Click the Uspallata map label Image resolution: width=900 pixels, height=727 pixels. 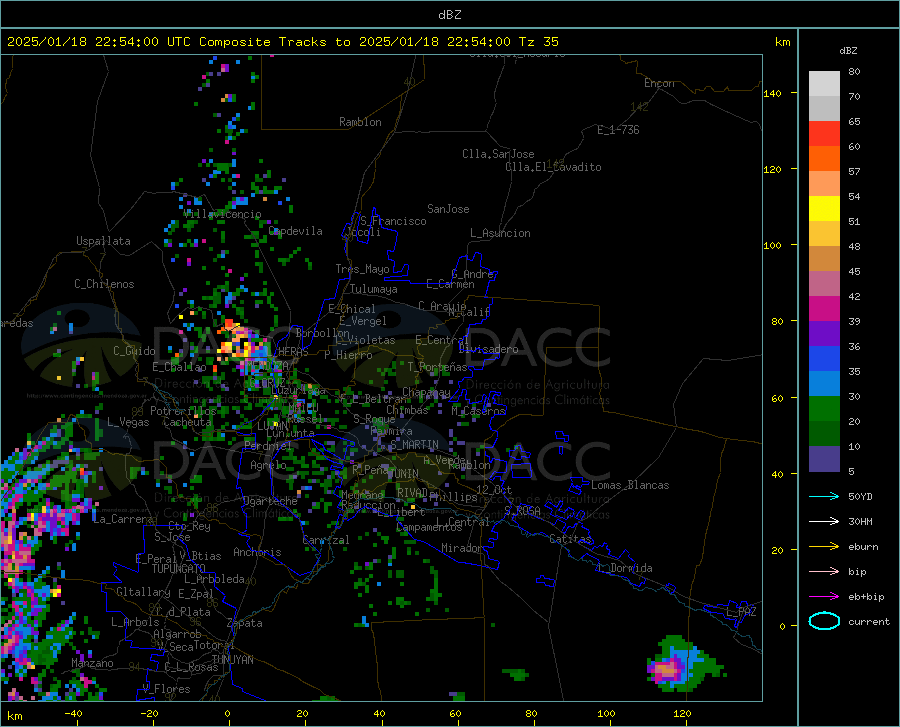103,241
